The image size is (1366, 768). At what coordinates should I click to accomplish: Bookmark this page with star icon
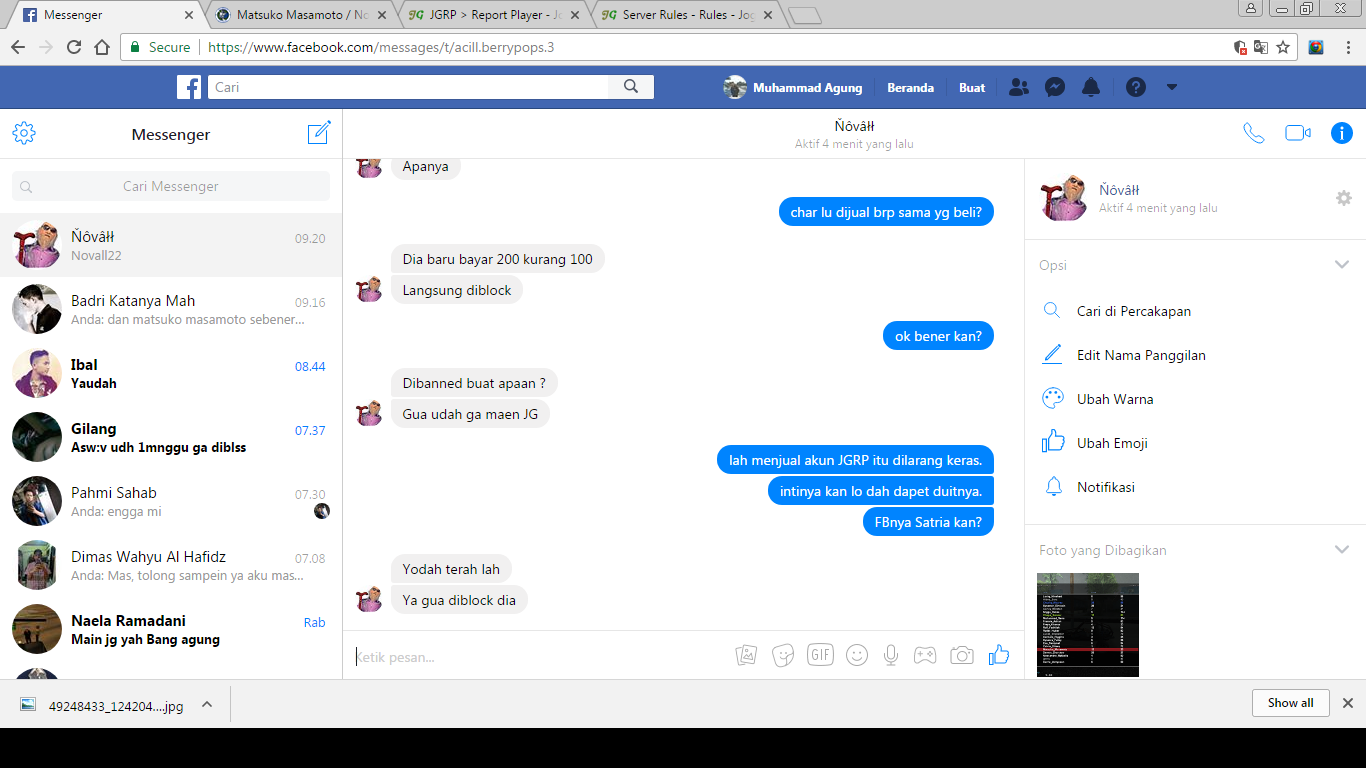[x=1283, y=47]
